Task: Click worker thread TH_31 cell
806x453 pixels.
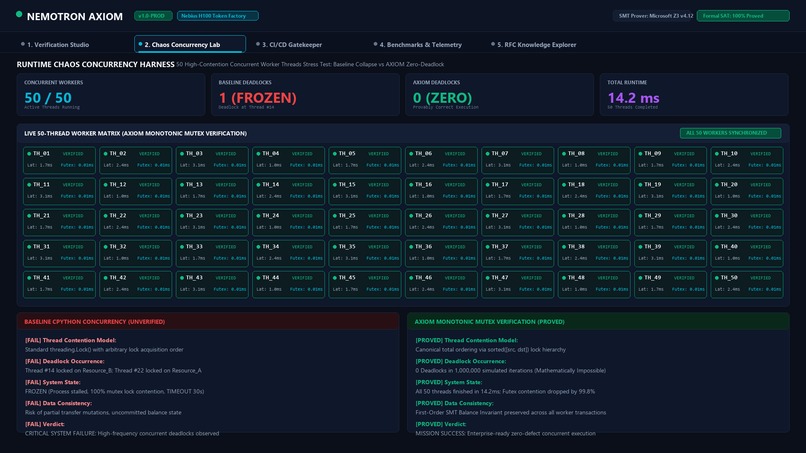Action: coord(59,253)
